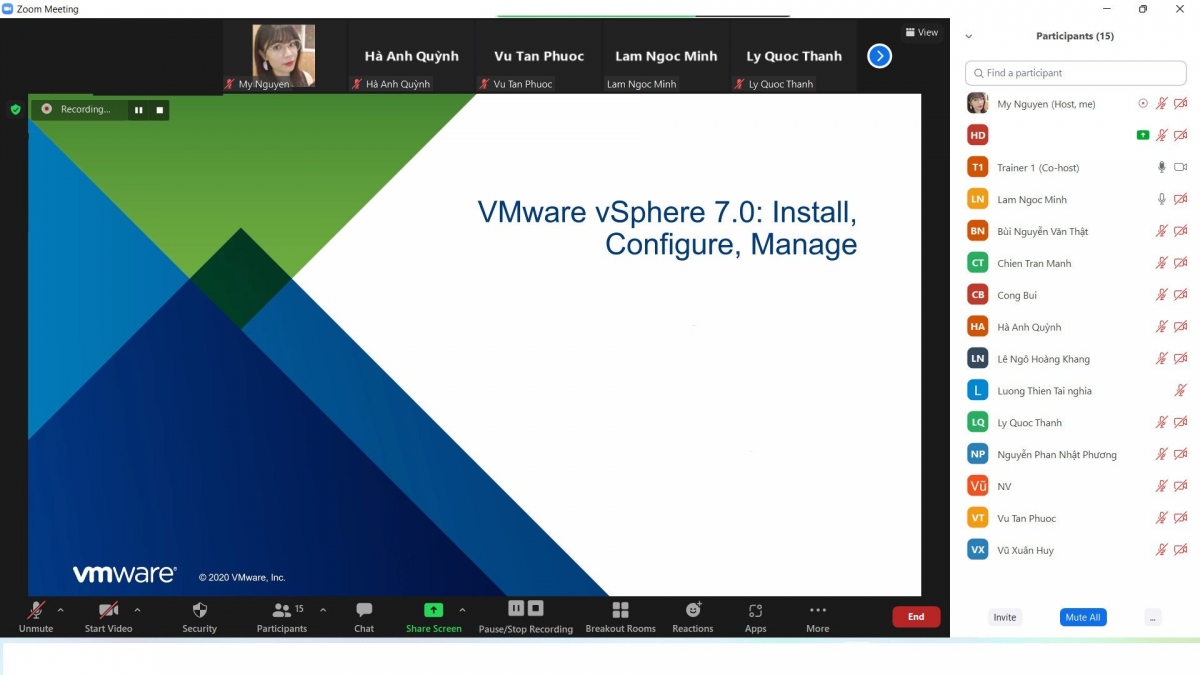The width and height of the screenshot is (1200, 675).
Task: Click My Nguyen's muted microphone icon
Action: tap(1161, 104)
